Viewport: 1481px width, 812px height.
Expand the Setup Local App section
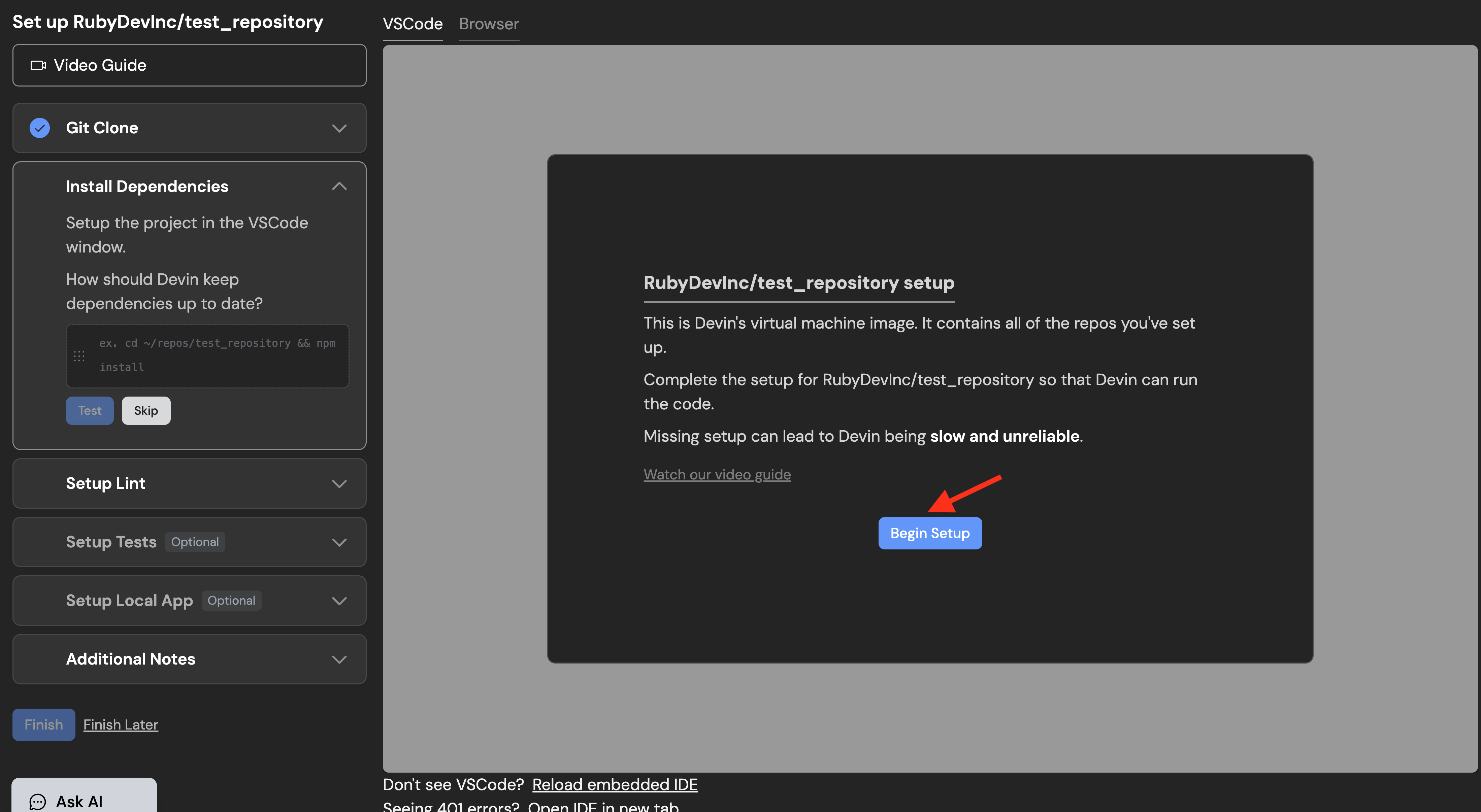[339, 601]
